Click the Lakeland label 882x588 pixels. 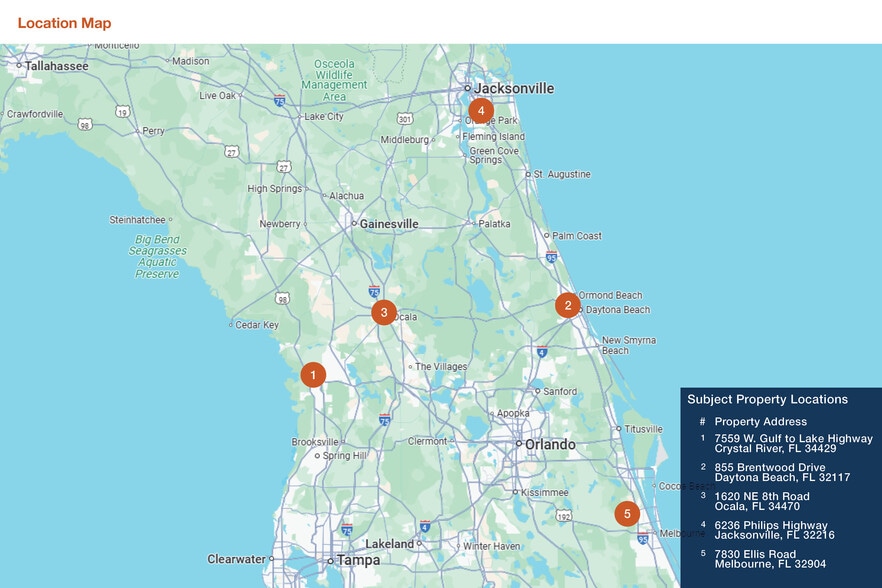pos(389,544)
